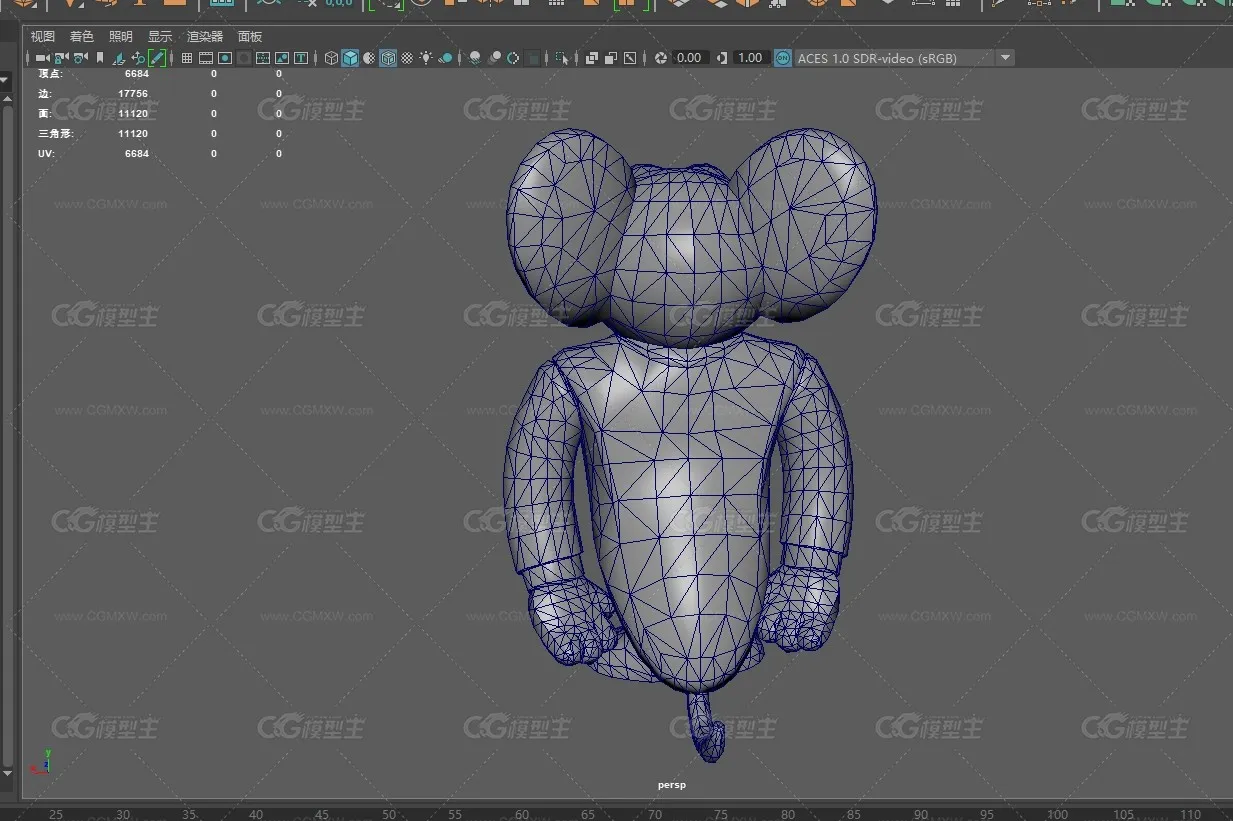Edit the Gamma value field 1.00
This screenshot has height=821, width=1233.
[751, 58]
